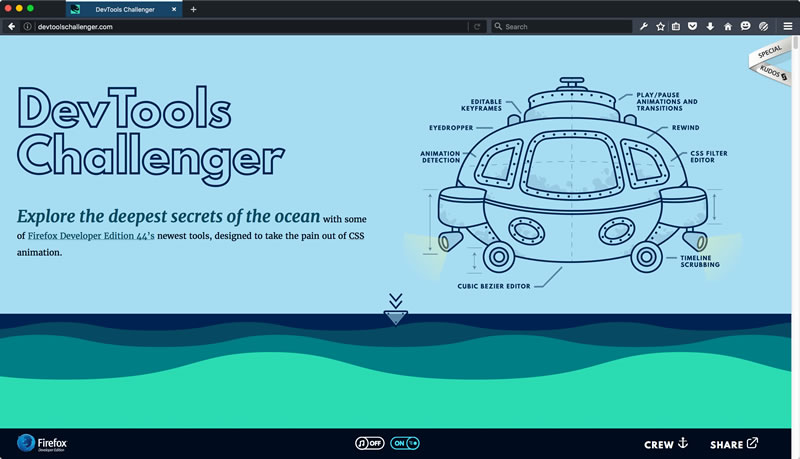Open the Downloads arrow icon
The height and width of the screenshot is (459, 800).
pos(710,27)
